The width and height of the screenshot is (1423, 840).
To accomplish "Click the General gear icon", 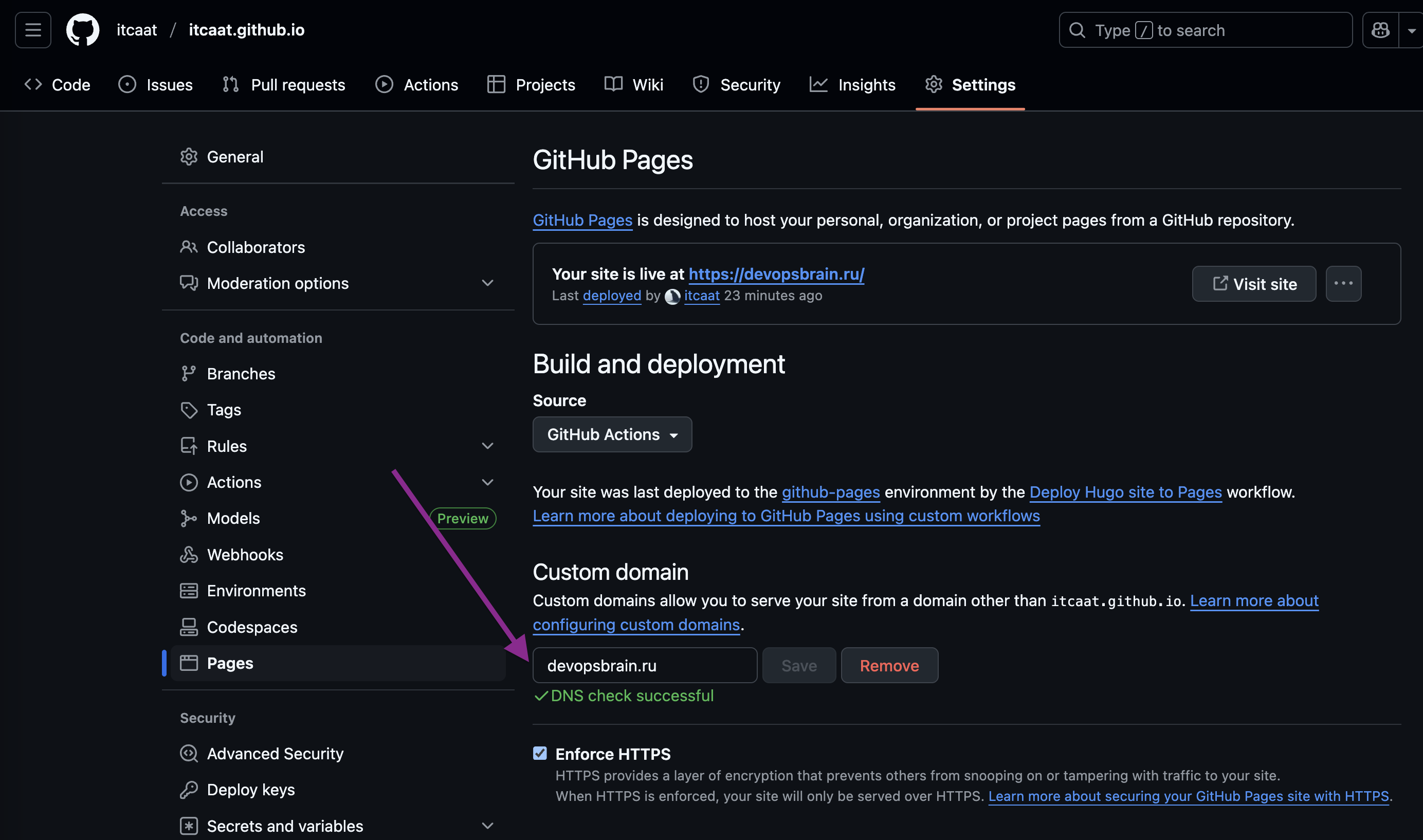I will (x=189, y=157).
